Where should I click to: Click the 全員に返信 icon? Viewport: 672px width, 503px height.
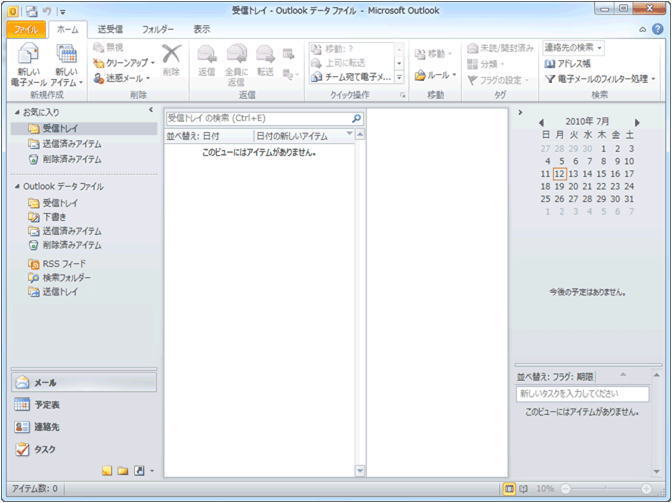236,55
